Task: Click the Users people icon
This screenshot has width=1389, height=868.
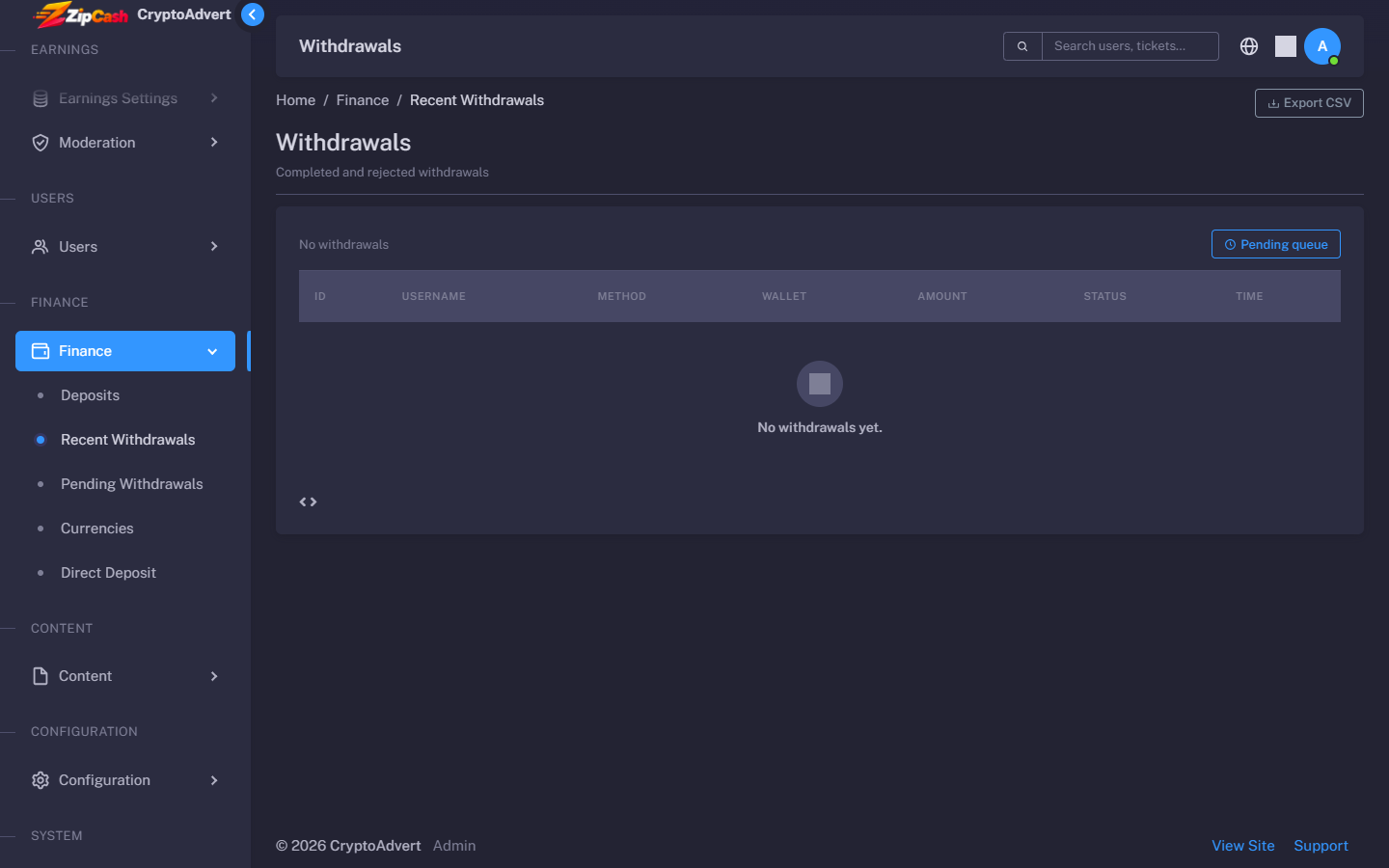Action: point(41,247)
